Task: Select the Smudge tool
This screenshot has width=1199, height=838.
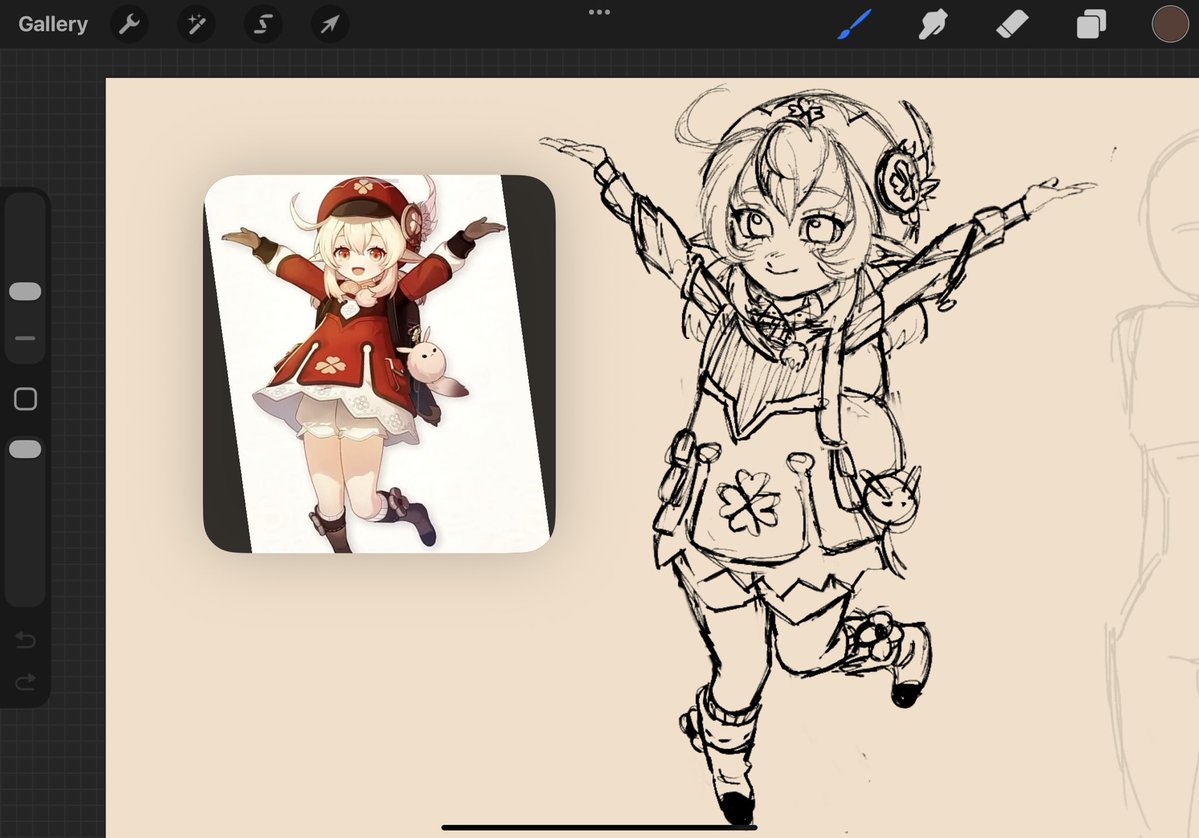Action: (934, 24)
